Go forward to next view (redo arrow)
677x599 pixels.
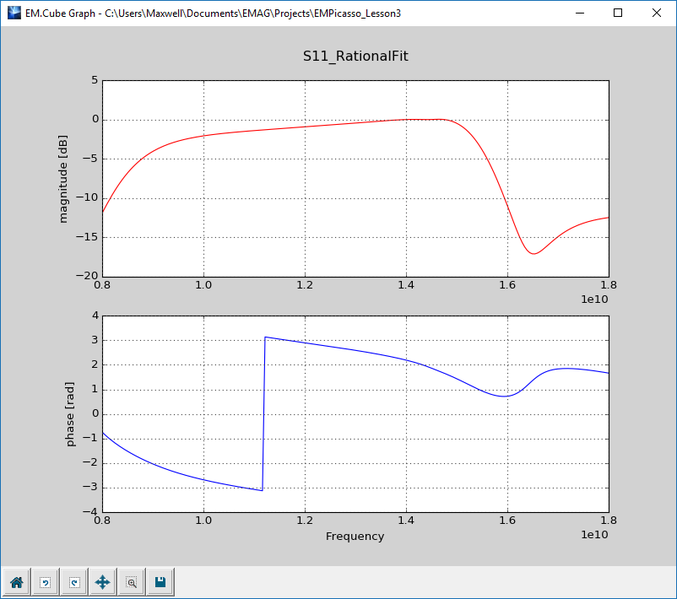pos(74,583)
